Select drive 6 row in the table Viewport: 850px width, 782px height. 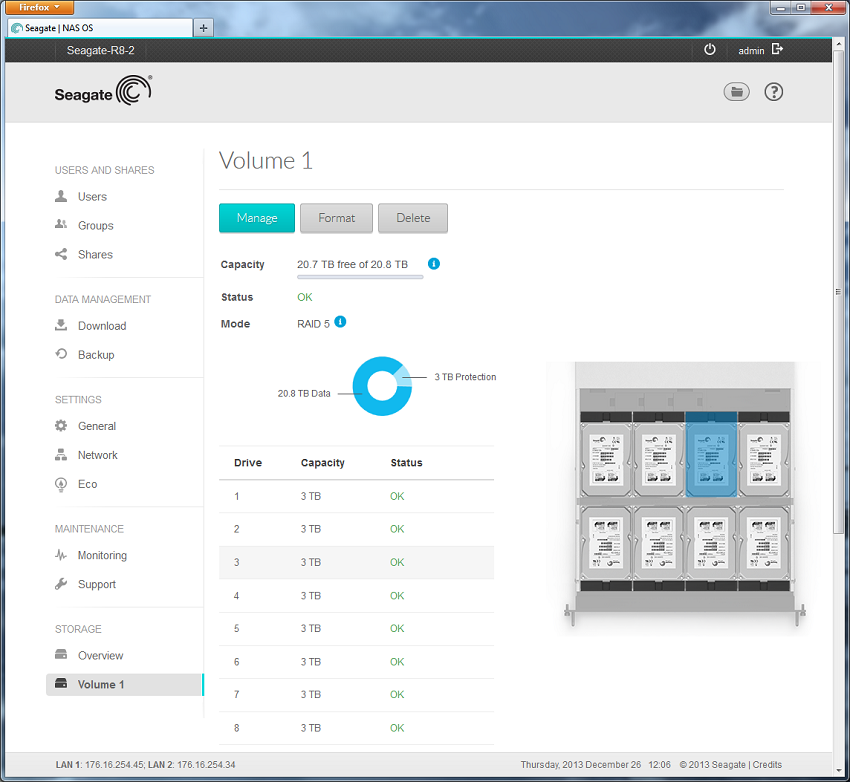356,662
